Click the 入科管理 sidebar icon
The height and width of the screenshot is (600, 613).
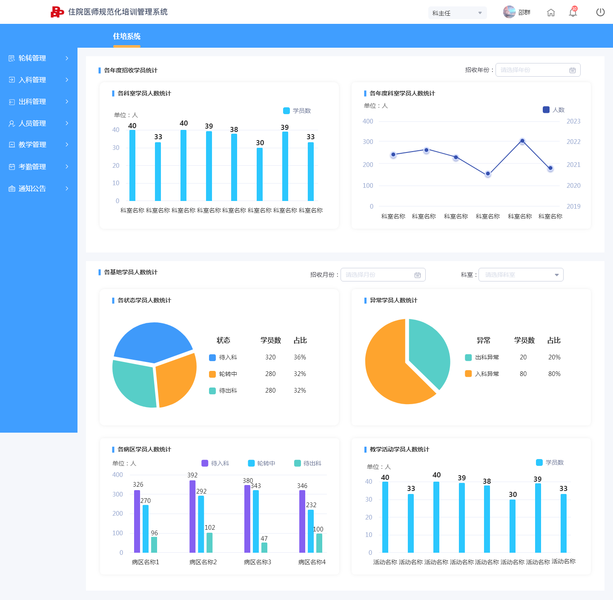pos(12,80)
